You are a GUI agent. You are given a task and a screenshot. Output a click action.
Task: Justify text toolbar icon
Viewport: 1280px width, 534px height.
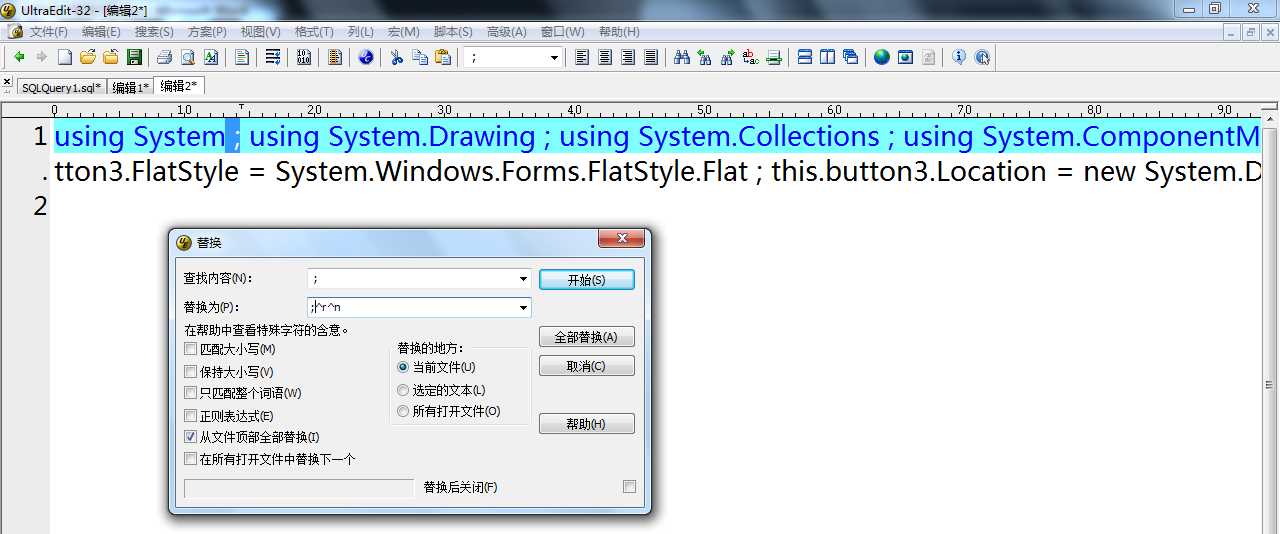pos(651,57)
